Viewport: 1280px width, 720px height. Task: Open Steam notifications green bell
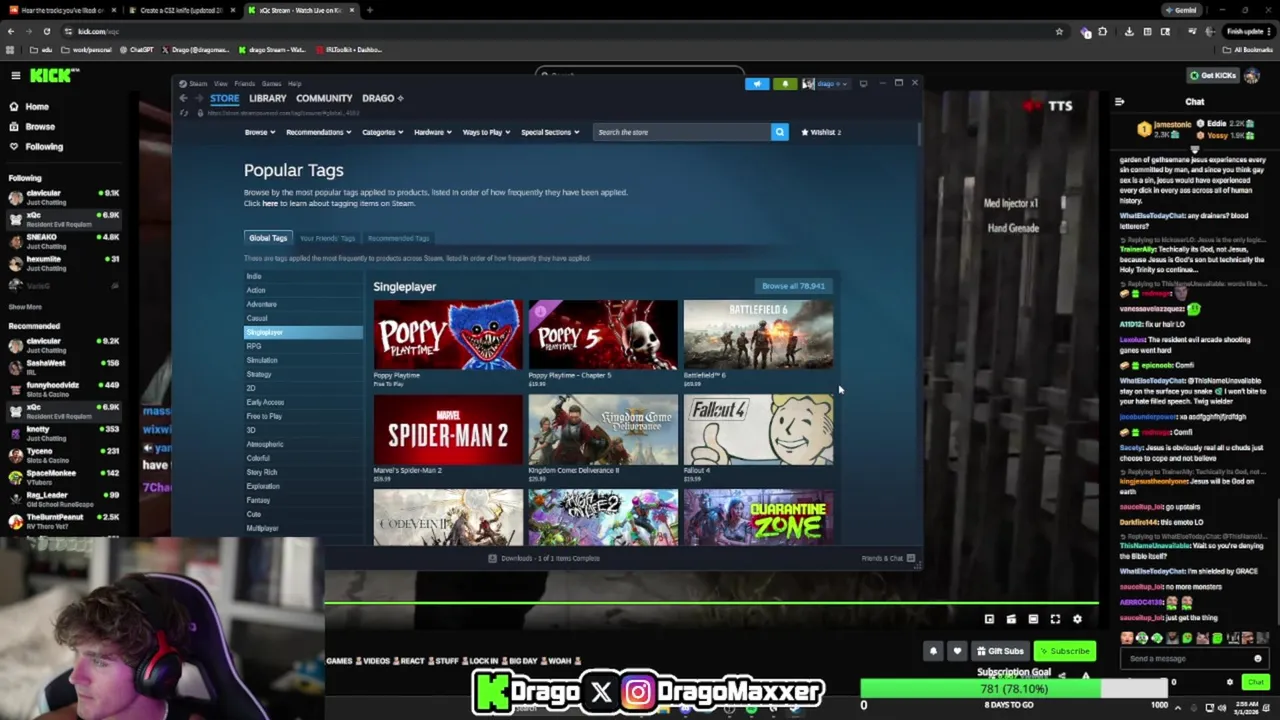(x=785, y=84)
